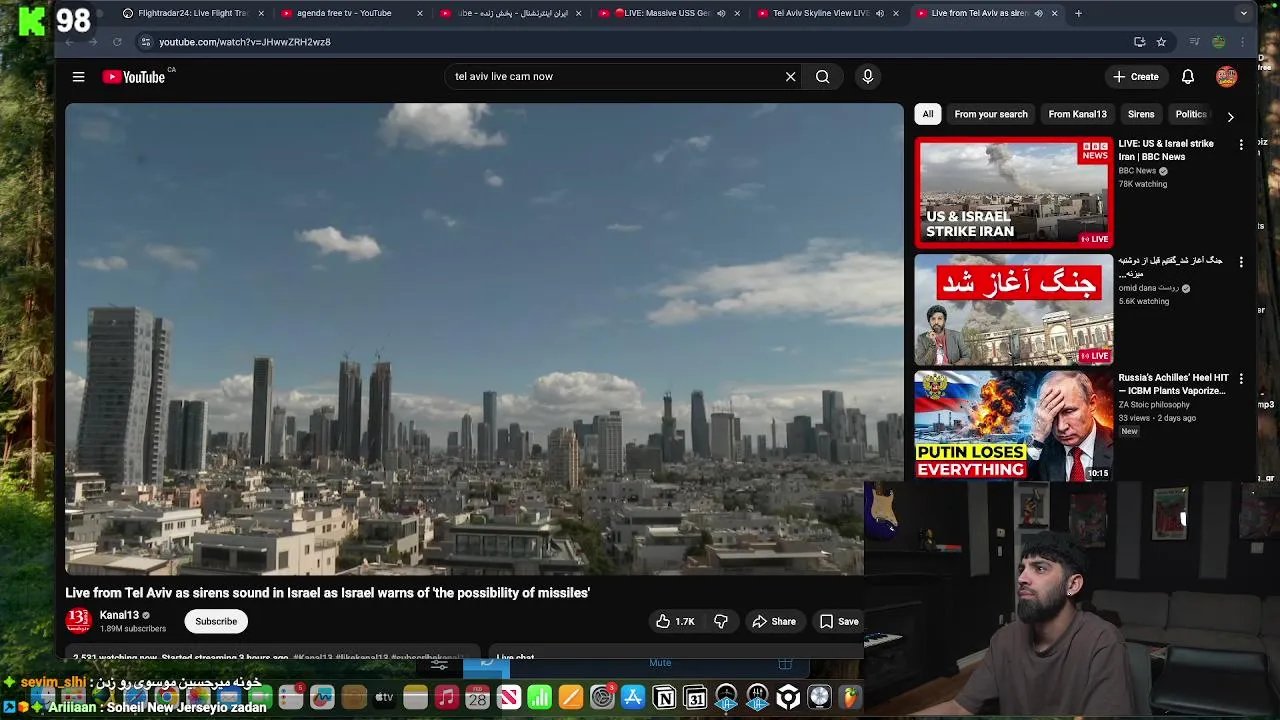Open FL Studio from the Dock

(850, 697)
